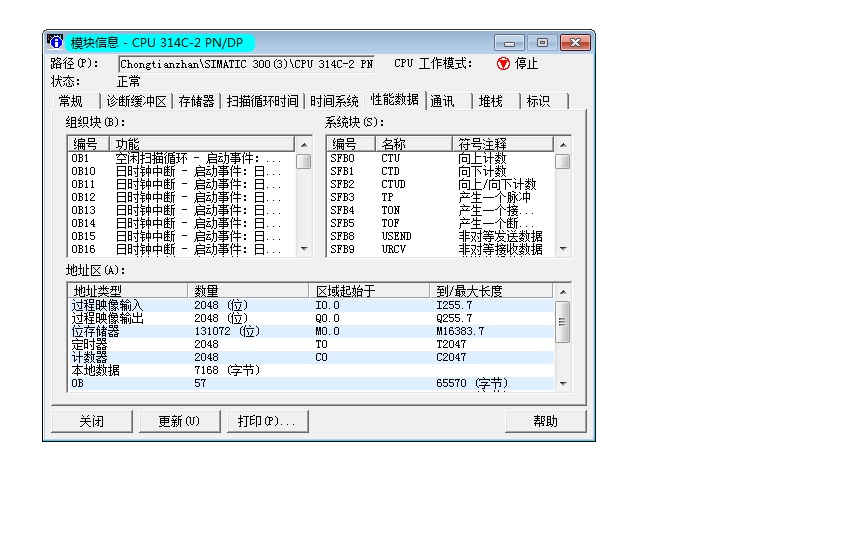
Task: Select the OB11 row
Action: pos(181,184)
